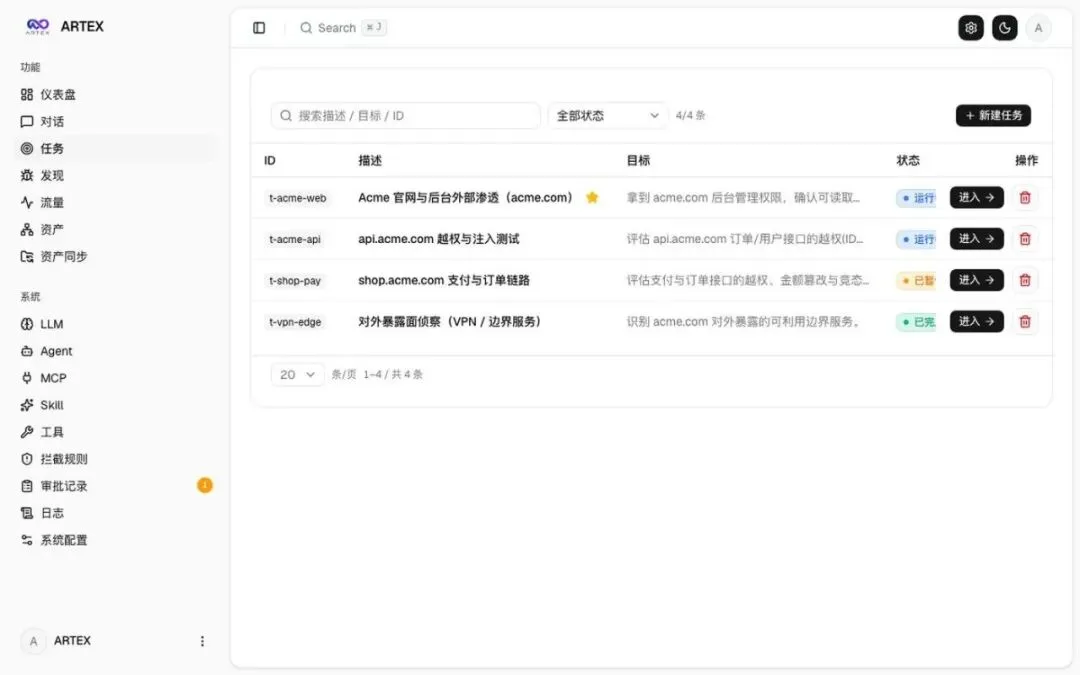Click the top Search box
Image resolution: width=1080 pixels, height=675 pixels.
342,28
